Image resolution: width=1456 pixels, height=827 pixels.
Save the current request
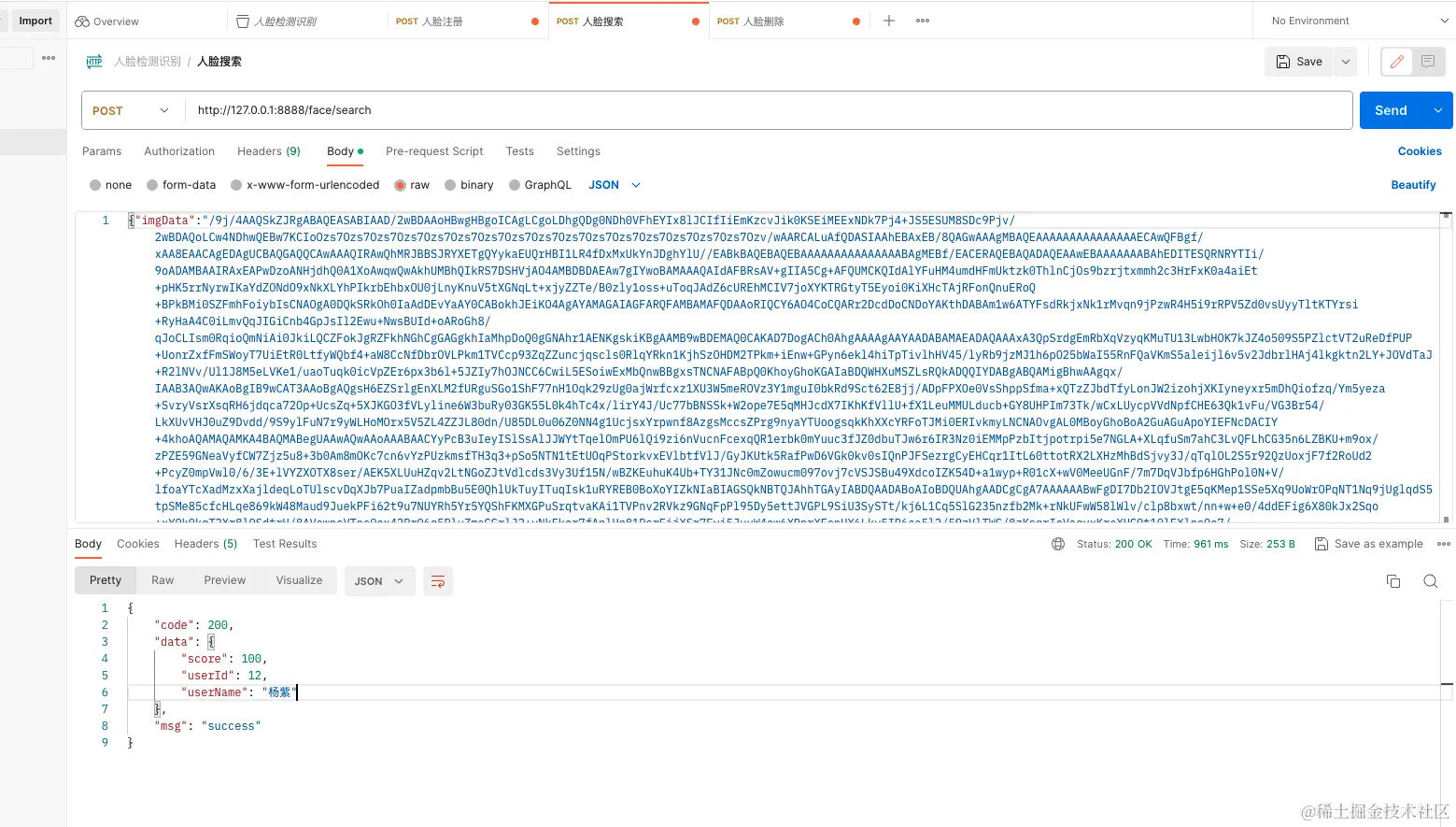point(1300,62)
